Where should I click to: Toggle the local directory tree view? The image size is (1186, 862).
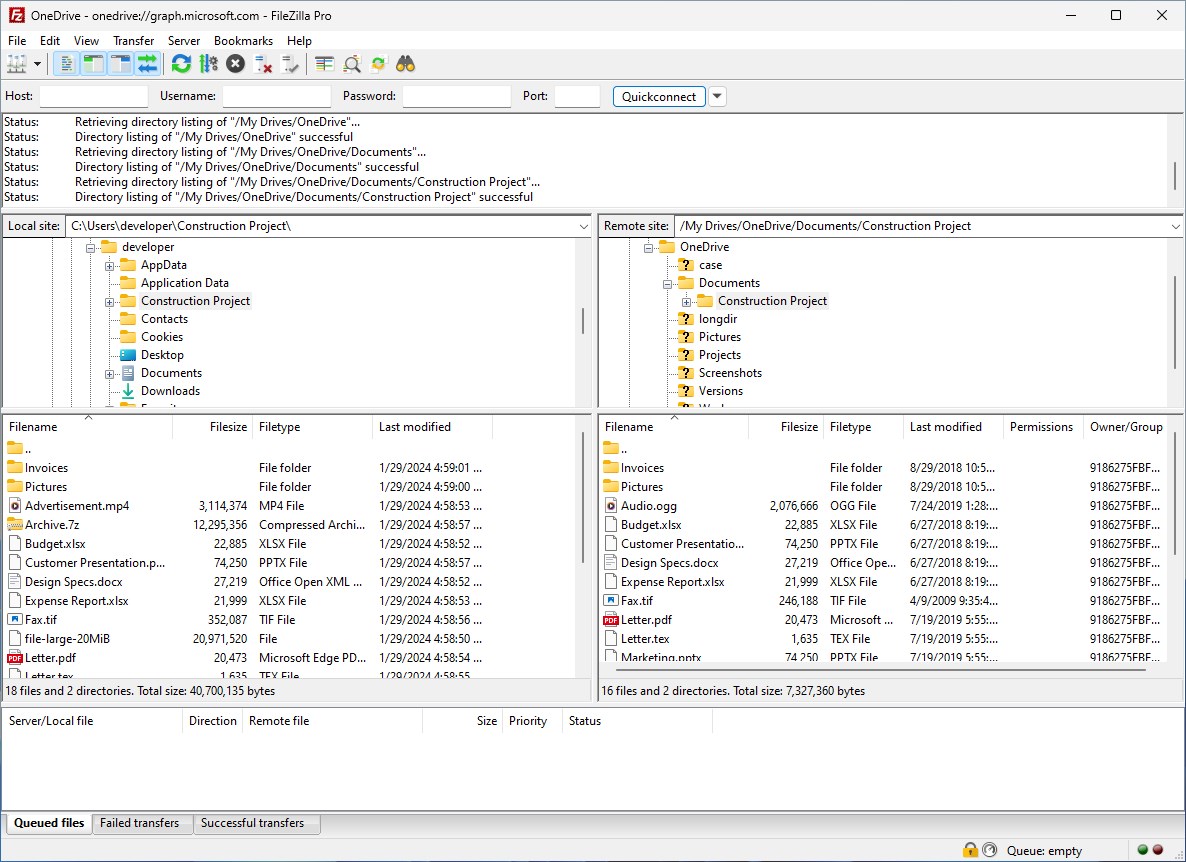tap(92, 63)
